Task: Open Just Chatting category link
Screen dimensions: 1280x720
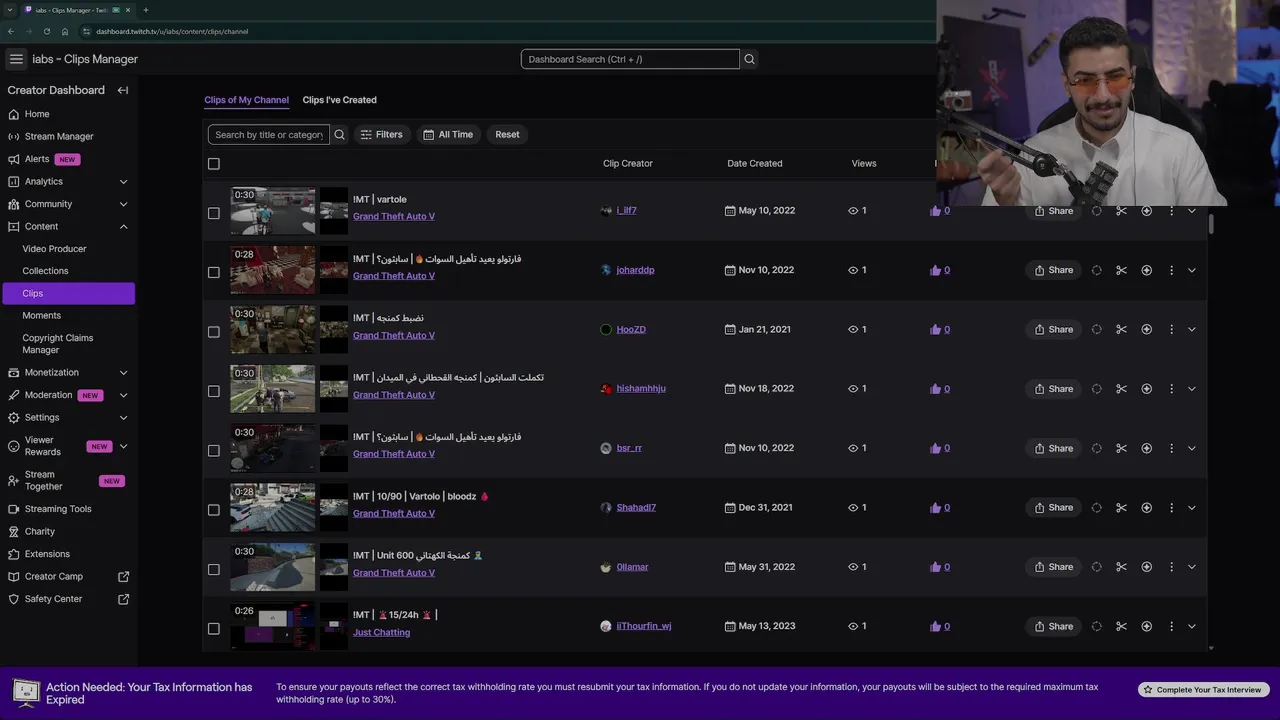Action: tap(381, 632)
